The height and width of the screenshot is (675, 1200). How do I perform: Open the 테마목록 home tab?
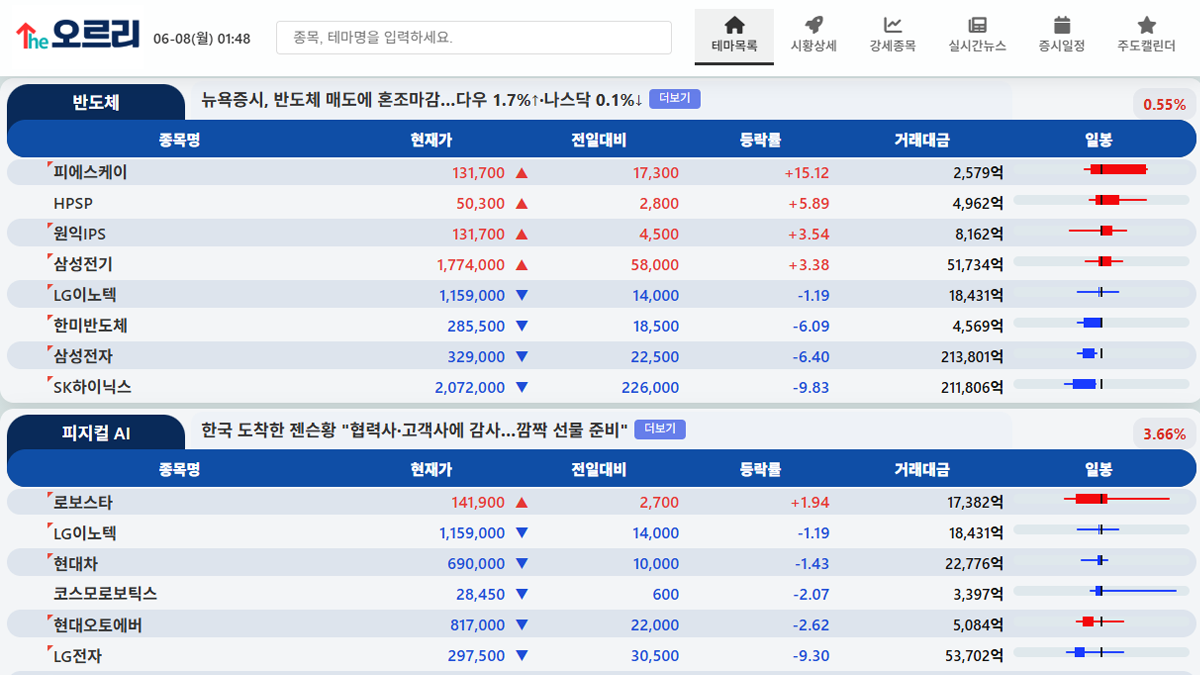point(734,36)
